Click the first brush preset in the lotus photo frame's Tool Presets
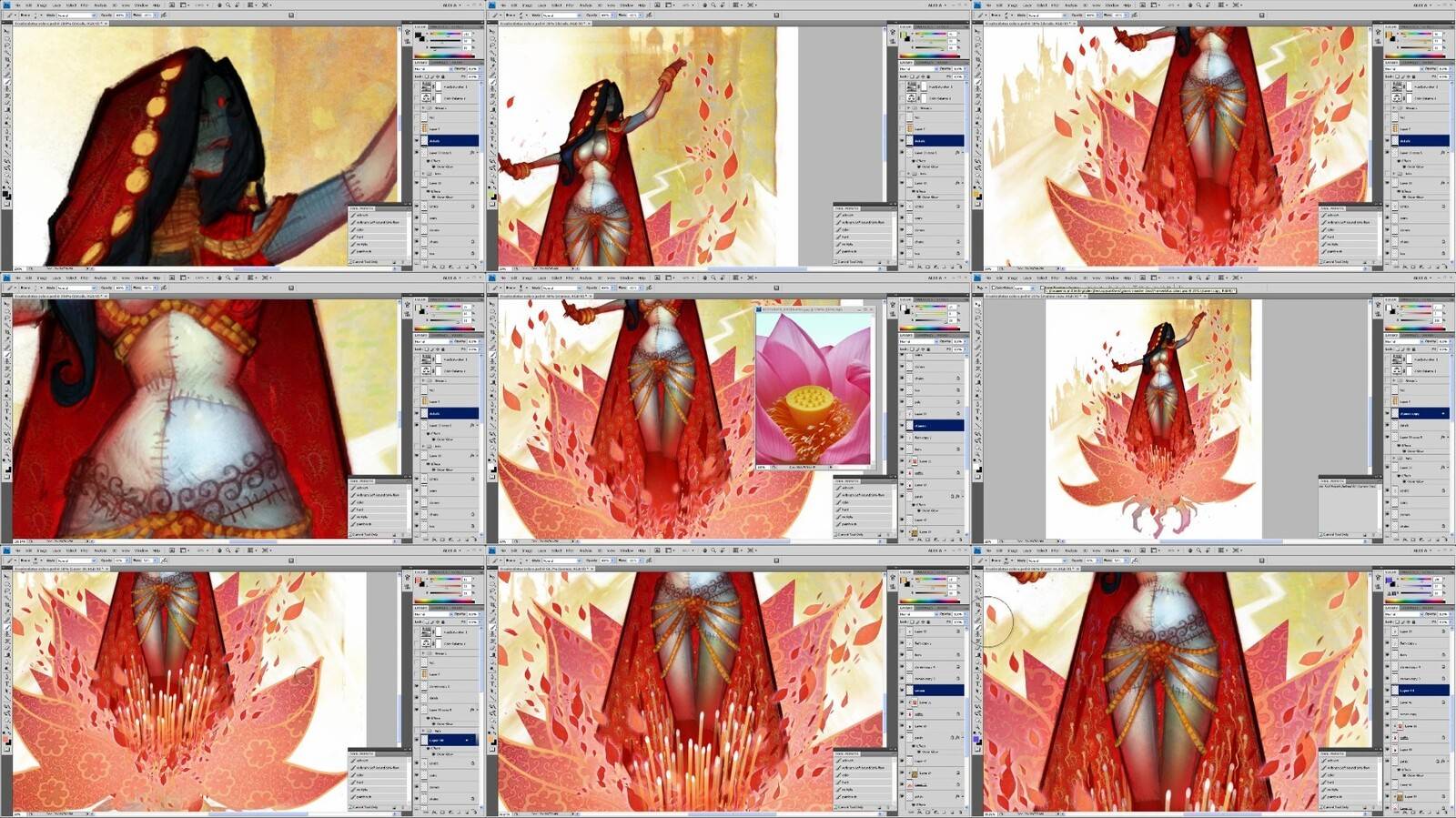Screen dimensions: 1456x818 (x=863, y=488)
